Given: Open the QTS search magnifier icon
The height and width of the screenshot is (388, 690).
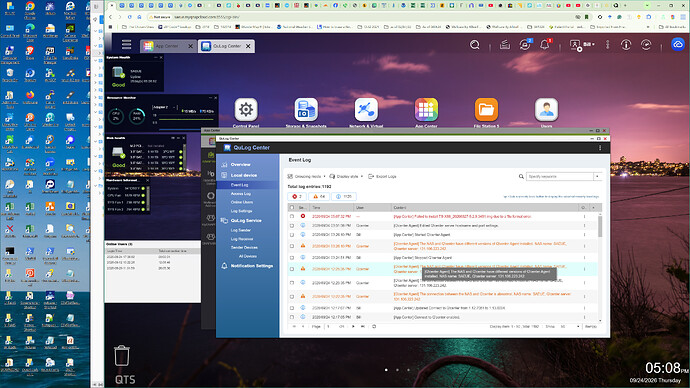Looking at the screenshot, I should click(x=474, y=45).
